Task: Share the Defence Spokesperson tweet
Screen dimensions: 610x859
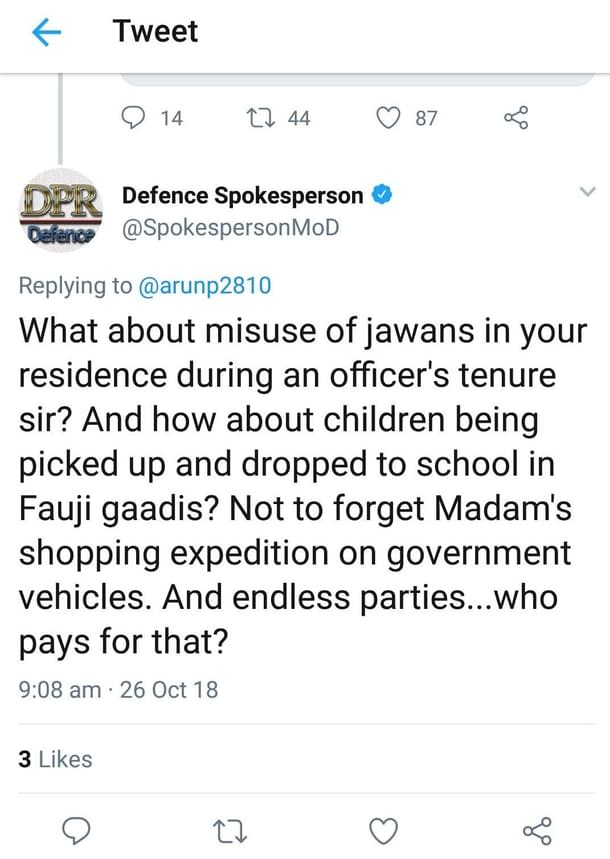Action: pos(536,830)
